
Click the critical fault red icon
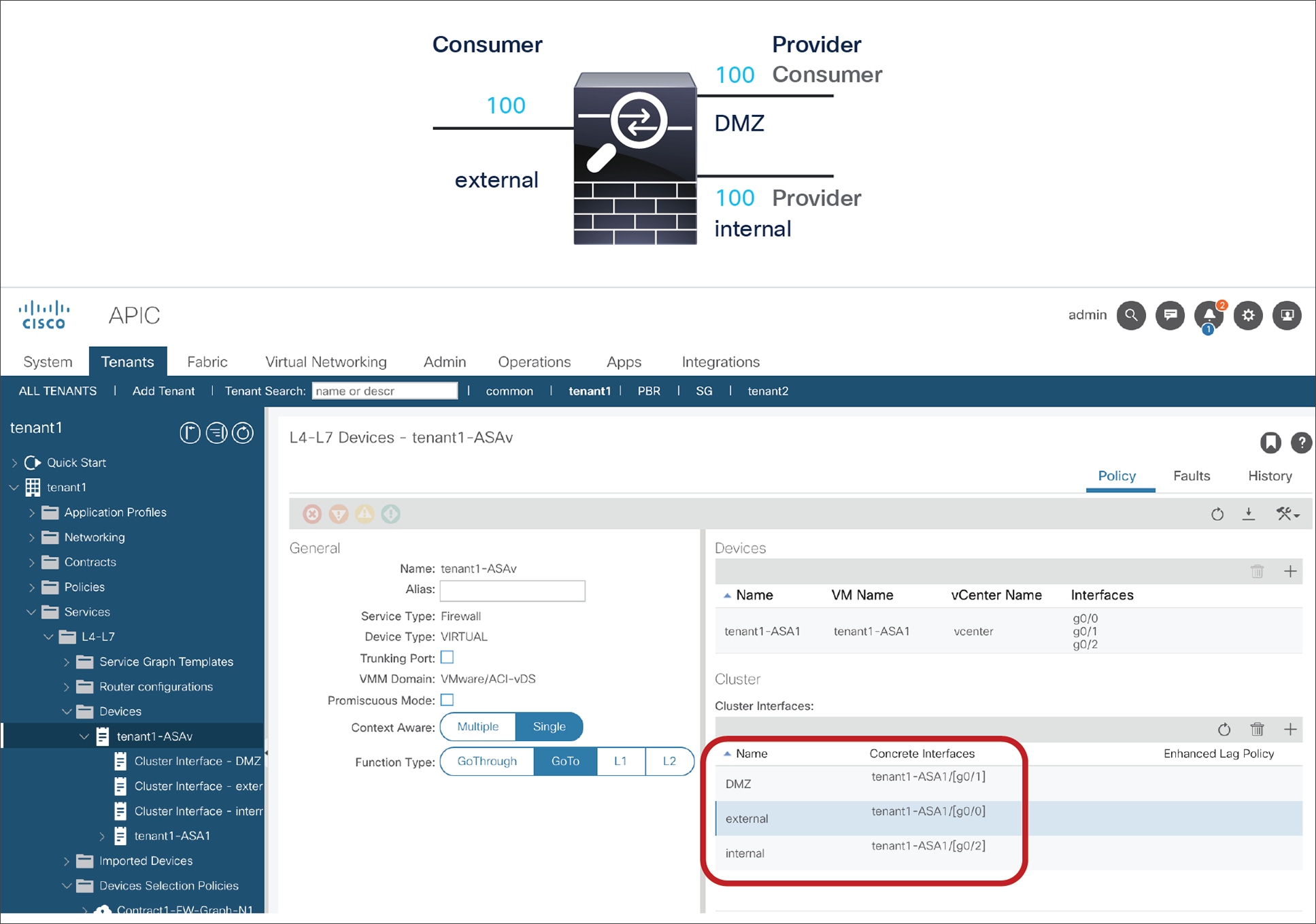pyautogui.click(x=312, y=514)
